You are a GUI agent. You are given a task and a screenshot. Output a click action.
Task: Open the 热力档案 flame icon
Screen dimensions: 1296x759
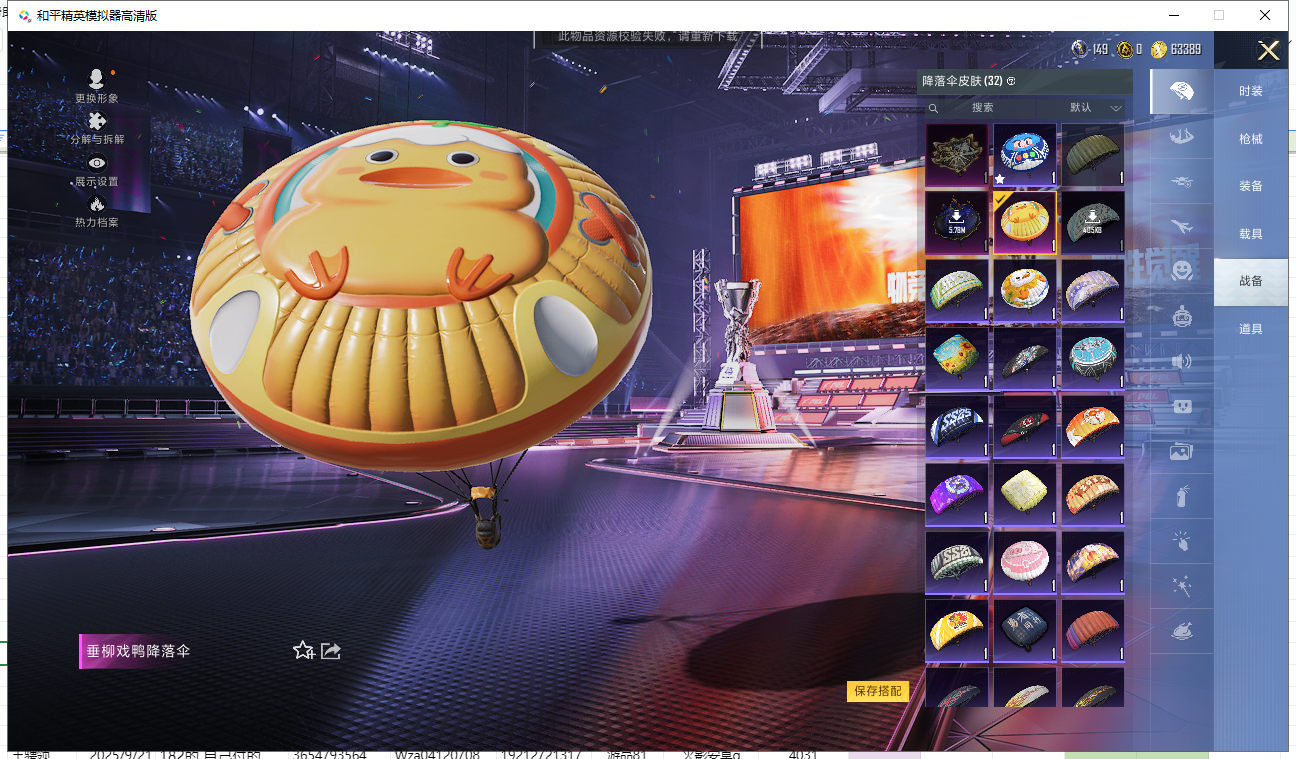pyautogui.click(x=97, y=206)
